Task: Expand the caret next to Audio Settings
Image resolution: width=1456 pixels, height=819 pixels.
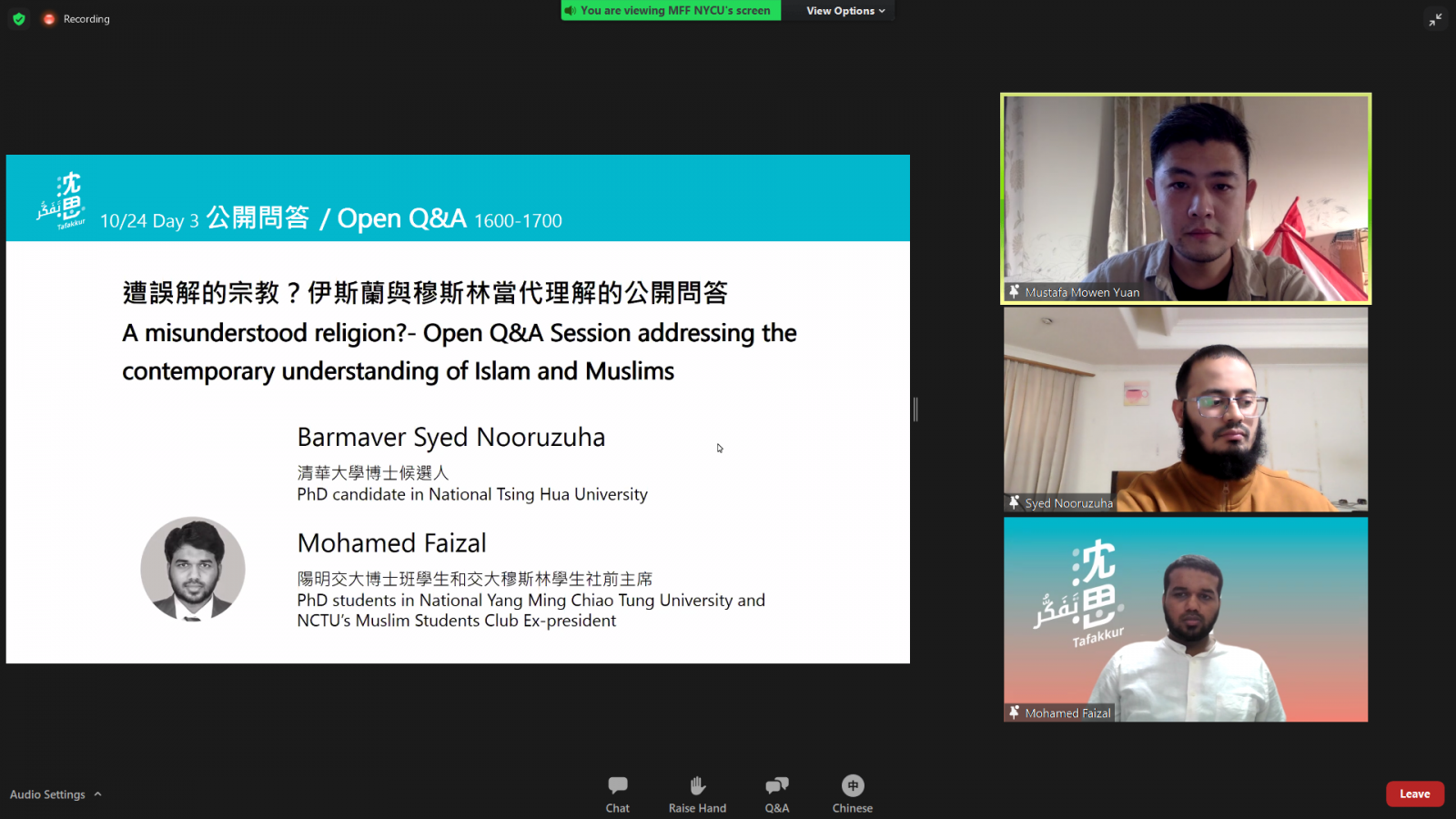Action: tap(98, 794)
